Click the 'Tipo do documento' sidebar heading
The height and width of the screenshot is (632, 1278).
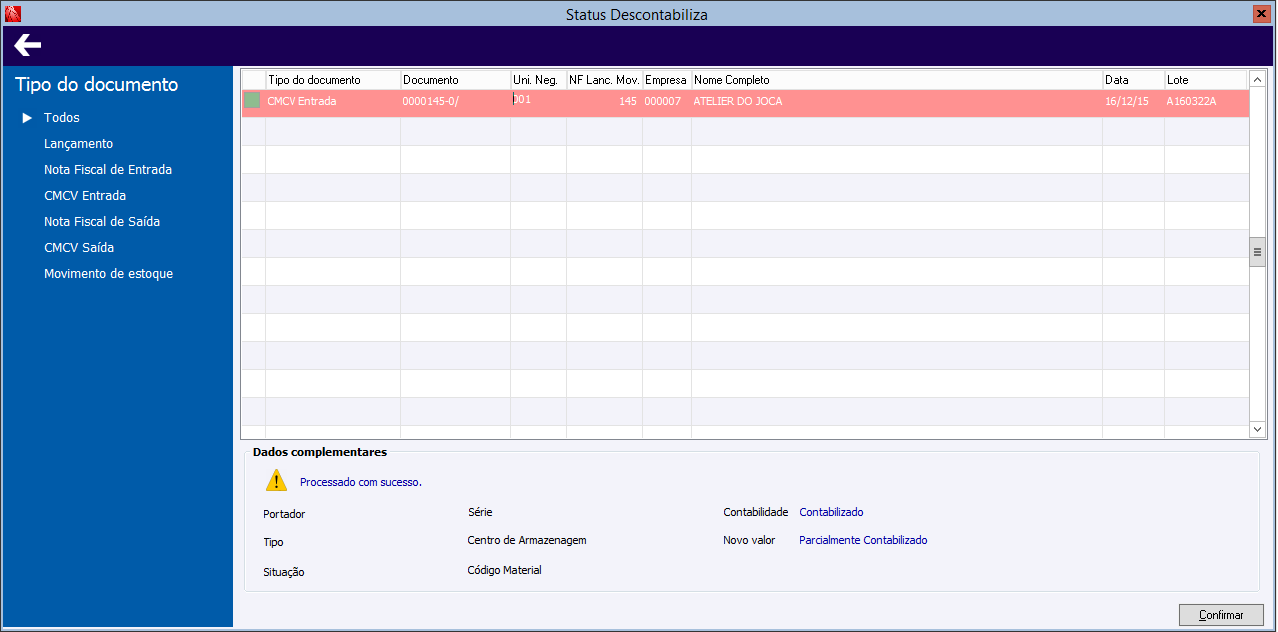click(97, 85)
